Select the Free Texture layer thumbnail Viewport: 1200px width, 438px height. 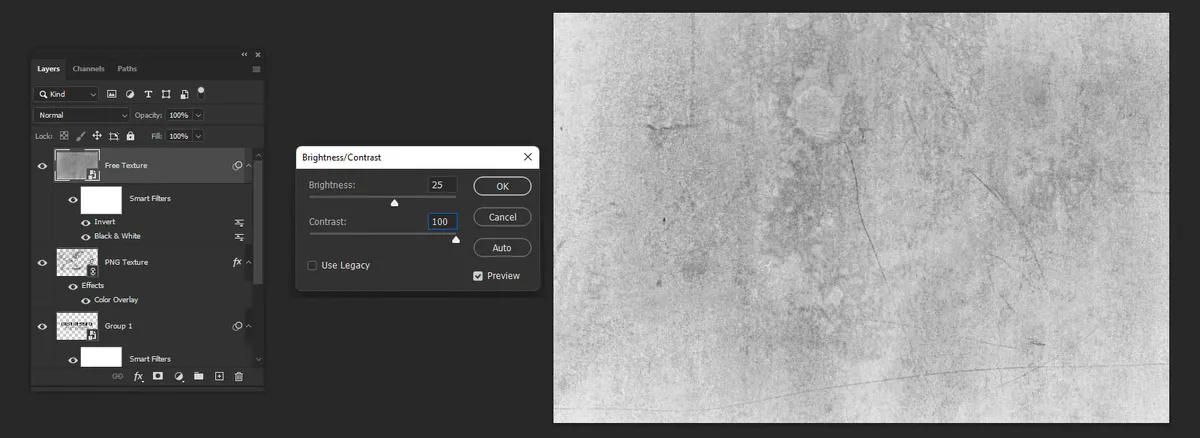click(77, 165)
